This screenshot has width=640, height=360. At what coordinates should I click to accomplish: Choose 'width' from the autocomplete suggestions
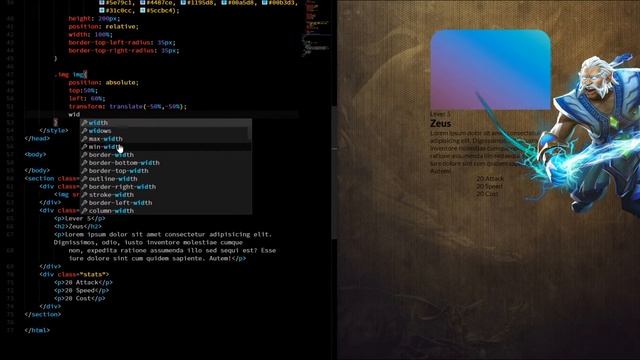pyautogui.click(x=165, y=123)
